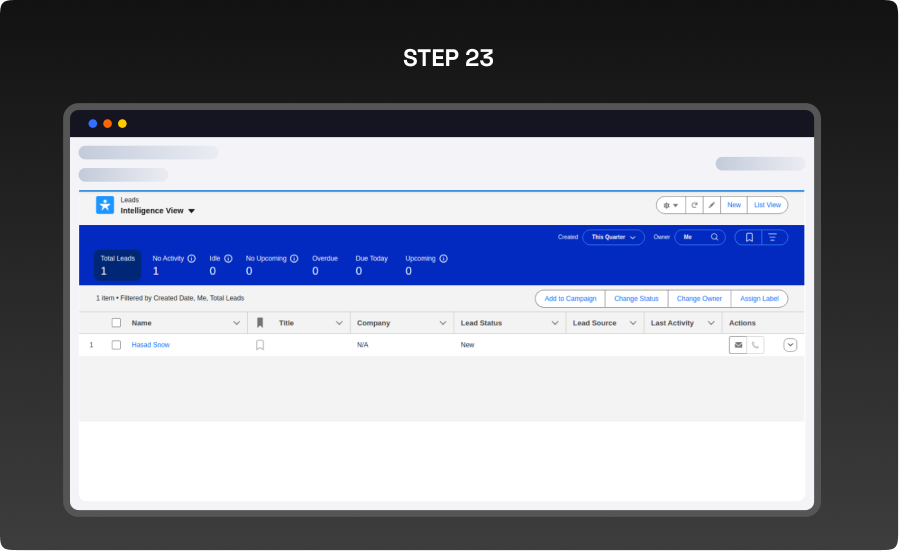Select the Overdue metric
This screenshot has width=899, height=551.
(x=325, y=265)
